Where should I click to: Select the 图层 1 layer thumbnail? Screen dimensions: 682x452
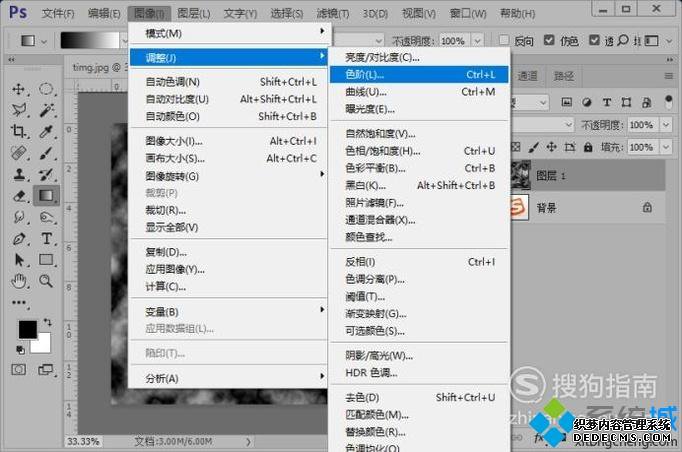[x=520, y=175]
